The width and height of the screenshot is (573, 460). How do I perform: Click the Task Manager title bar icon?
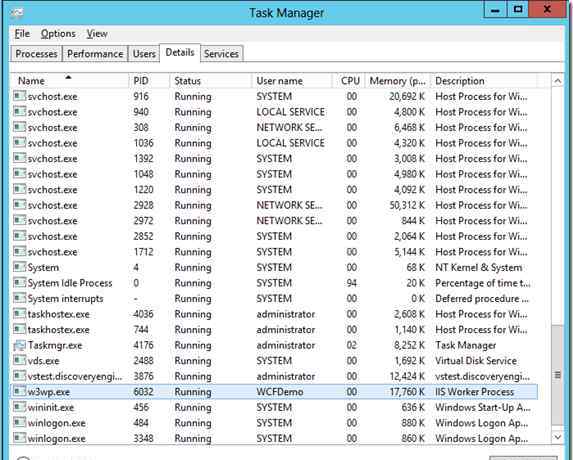click(16, 13)
